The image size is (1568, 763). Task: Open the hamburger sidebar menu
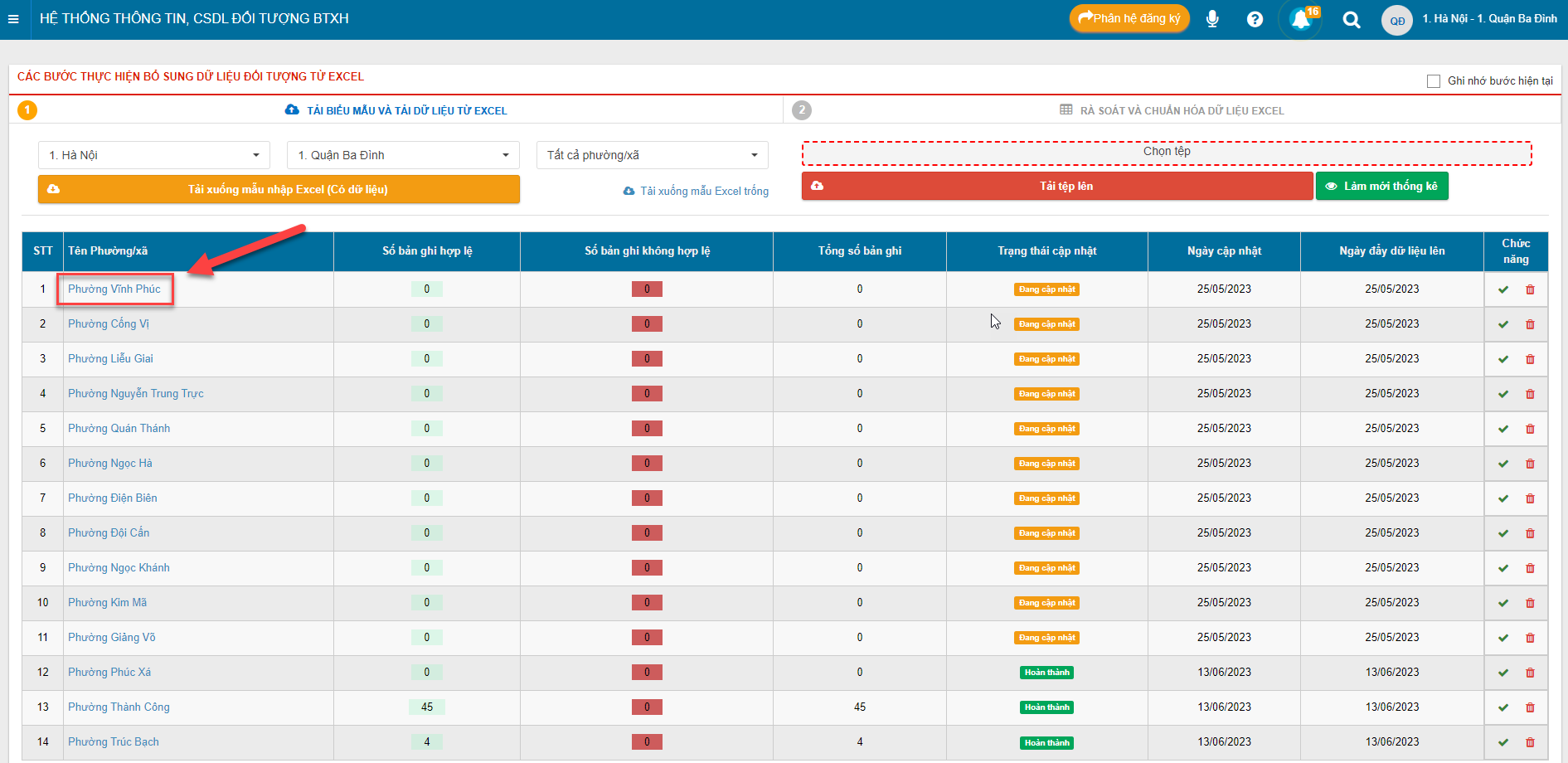point(13,19)
